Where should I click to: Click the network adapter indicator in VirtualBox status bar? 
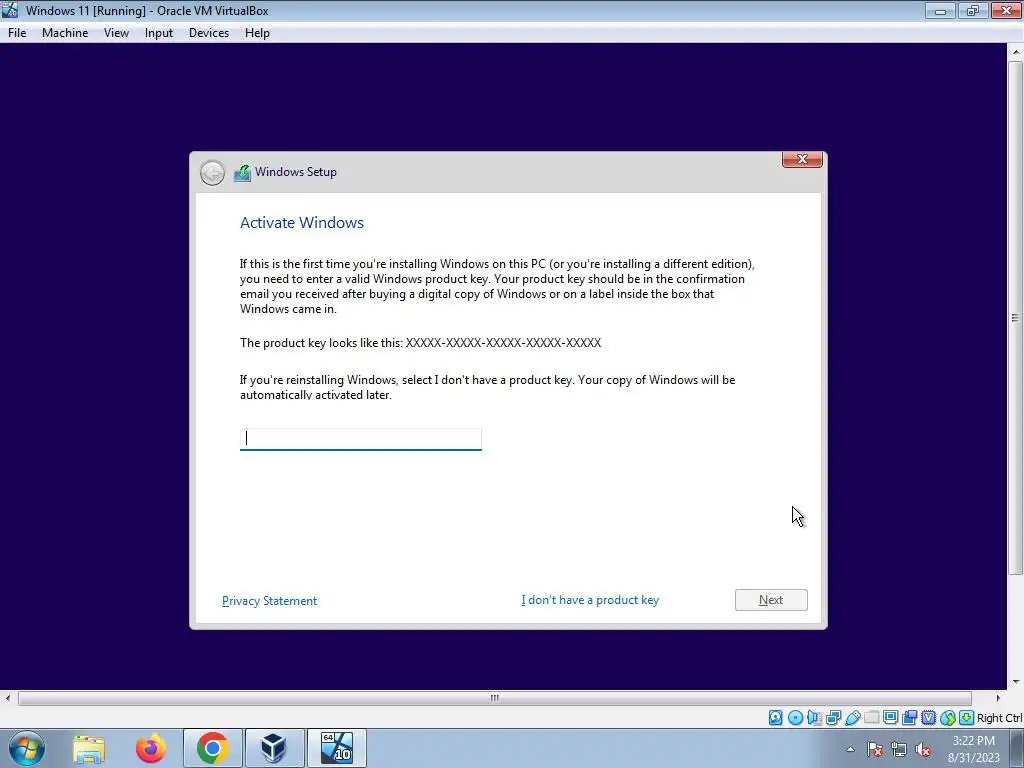point(833,718)
